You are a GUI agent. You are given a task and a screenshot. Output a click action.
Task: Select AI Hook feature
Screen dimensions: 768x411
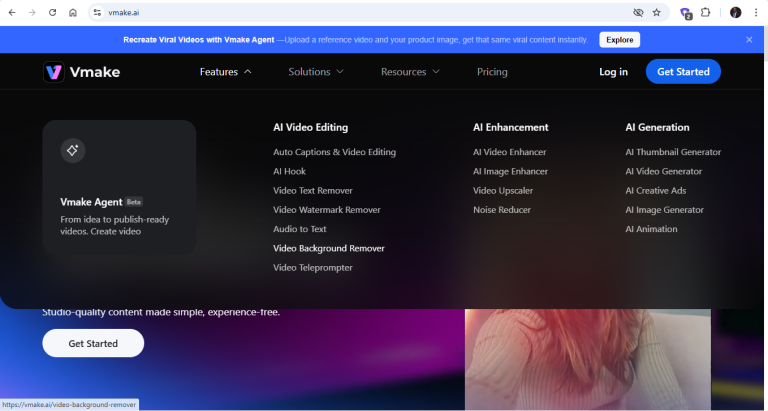[x=289, y=171]
